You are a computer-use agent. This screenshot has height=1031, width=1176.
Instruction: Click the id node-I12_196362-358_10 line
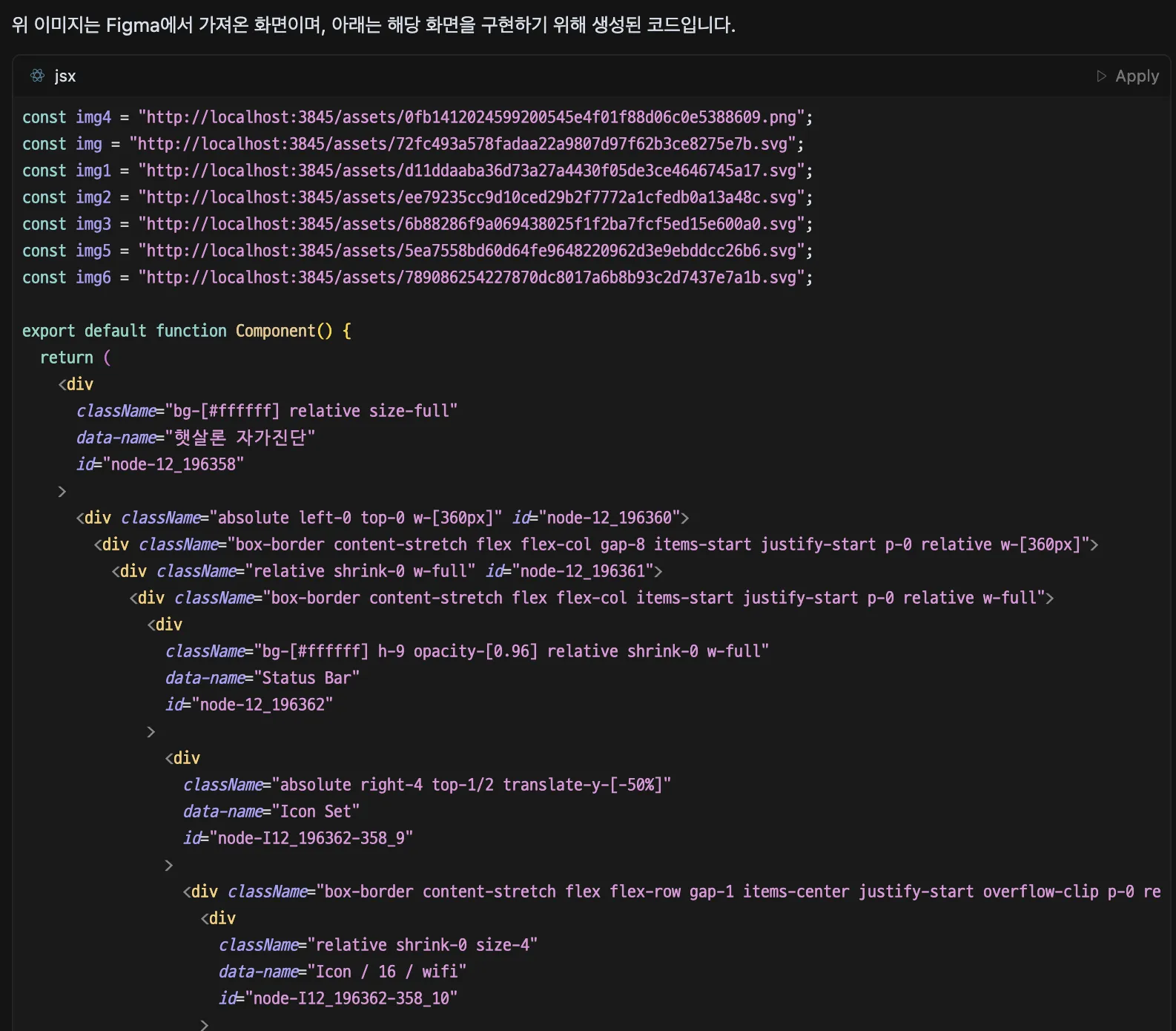pos(338,998)
